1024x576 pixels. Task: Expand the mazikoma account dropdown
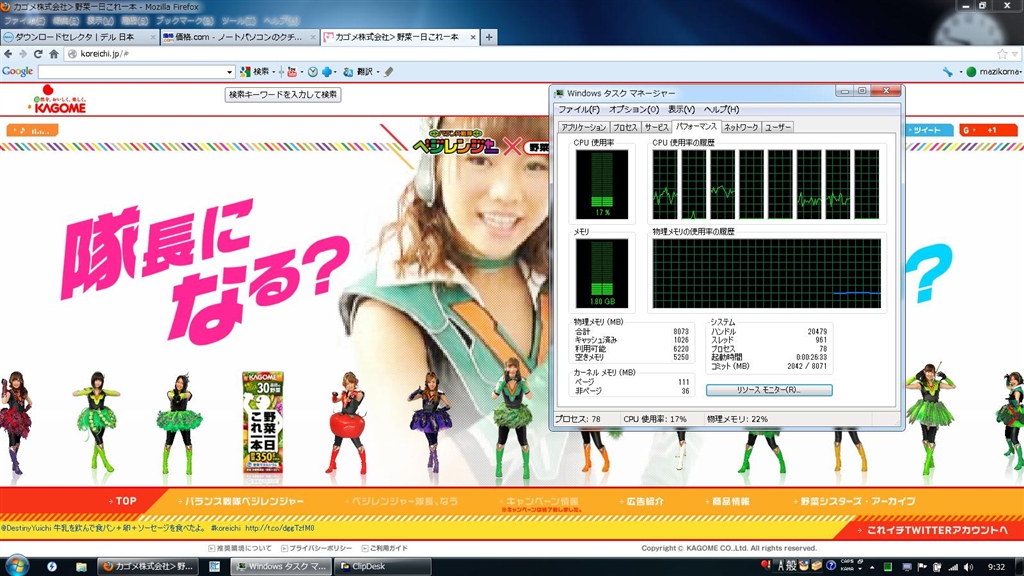pyautogui.click(x=994, y=72)
